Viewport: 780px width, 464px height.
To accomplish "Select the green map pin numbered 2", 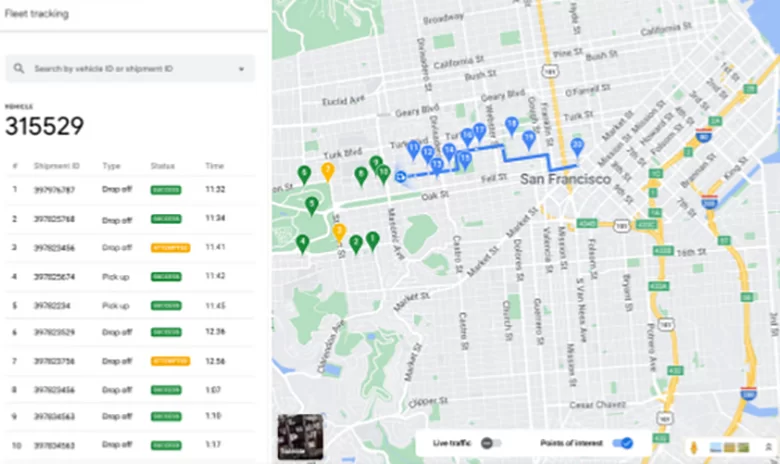I will point(356,244).
